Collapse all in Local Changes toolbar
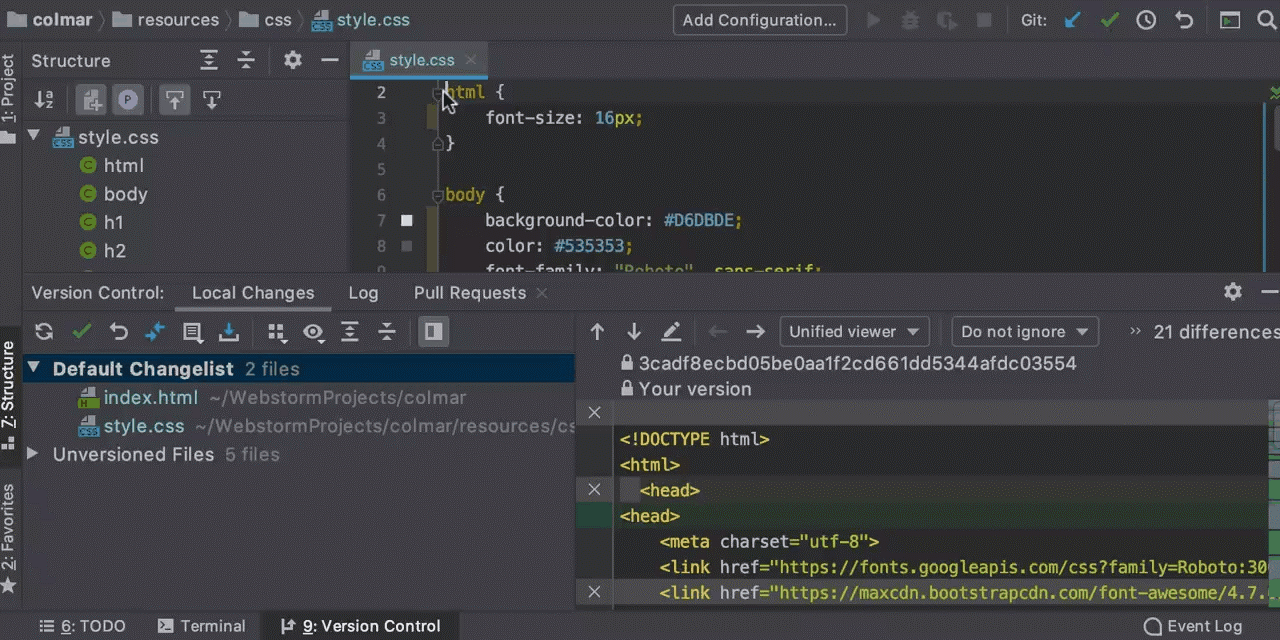The height and width of the screenshot is (640, 1280). coord(387,332)
